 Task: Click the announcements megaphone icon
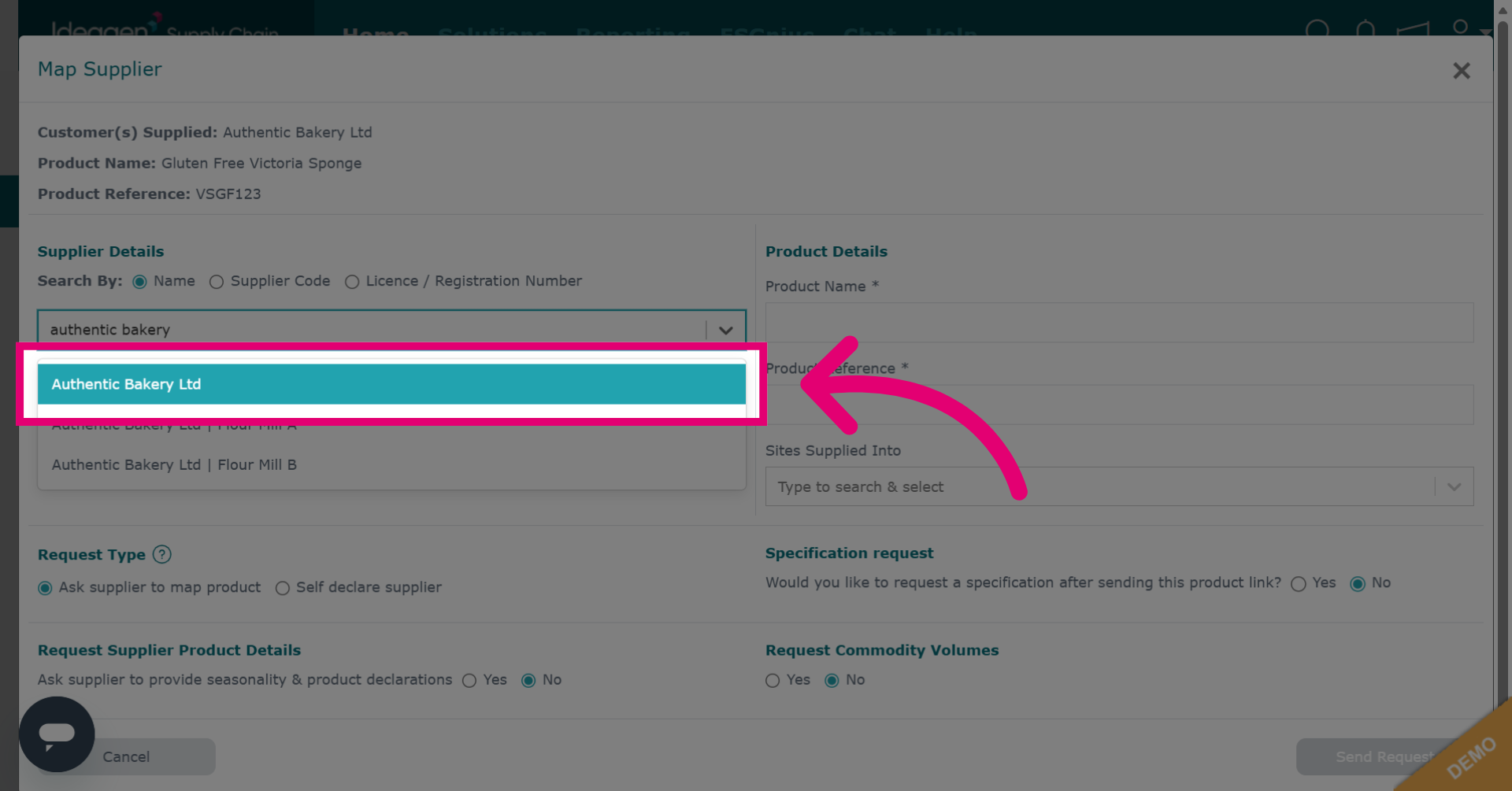click(x=1413, y=31)
